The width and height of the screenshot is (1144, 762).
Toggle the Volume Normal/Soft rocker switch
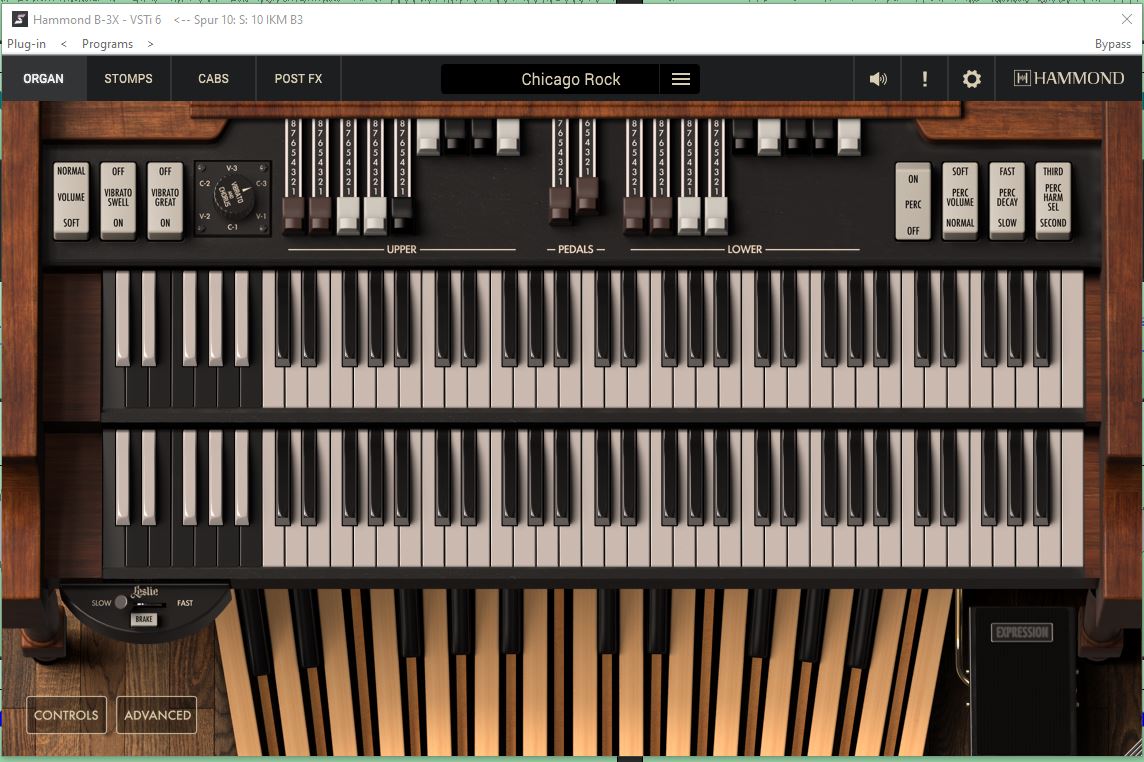71,201
